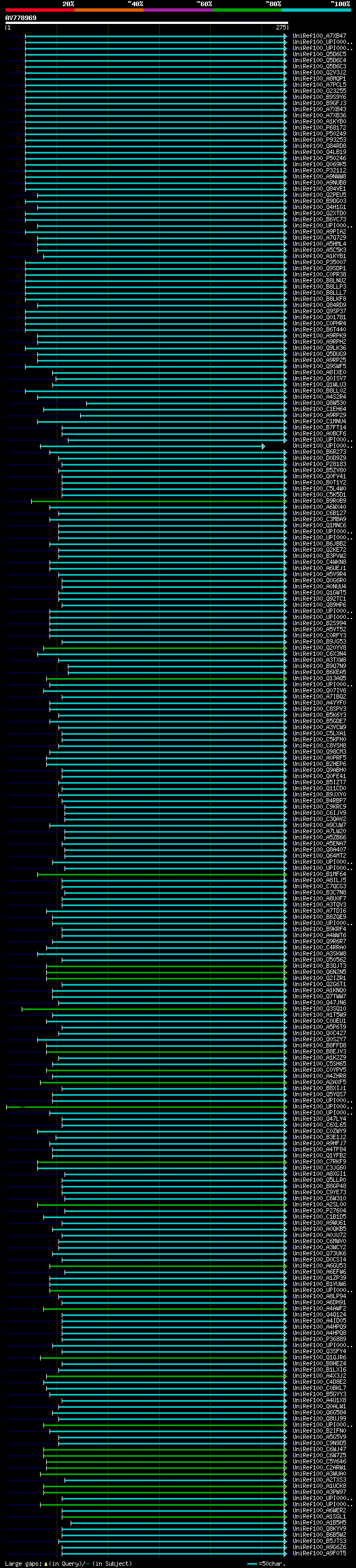The height and width of the screenshot is (1568, 356).
Task: Select hit label UniRef100_P28183
Action: tap(319, 464)
